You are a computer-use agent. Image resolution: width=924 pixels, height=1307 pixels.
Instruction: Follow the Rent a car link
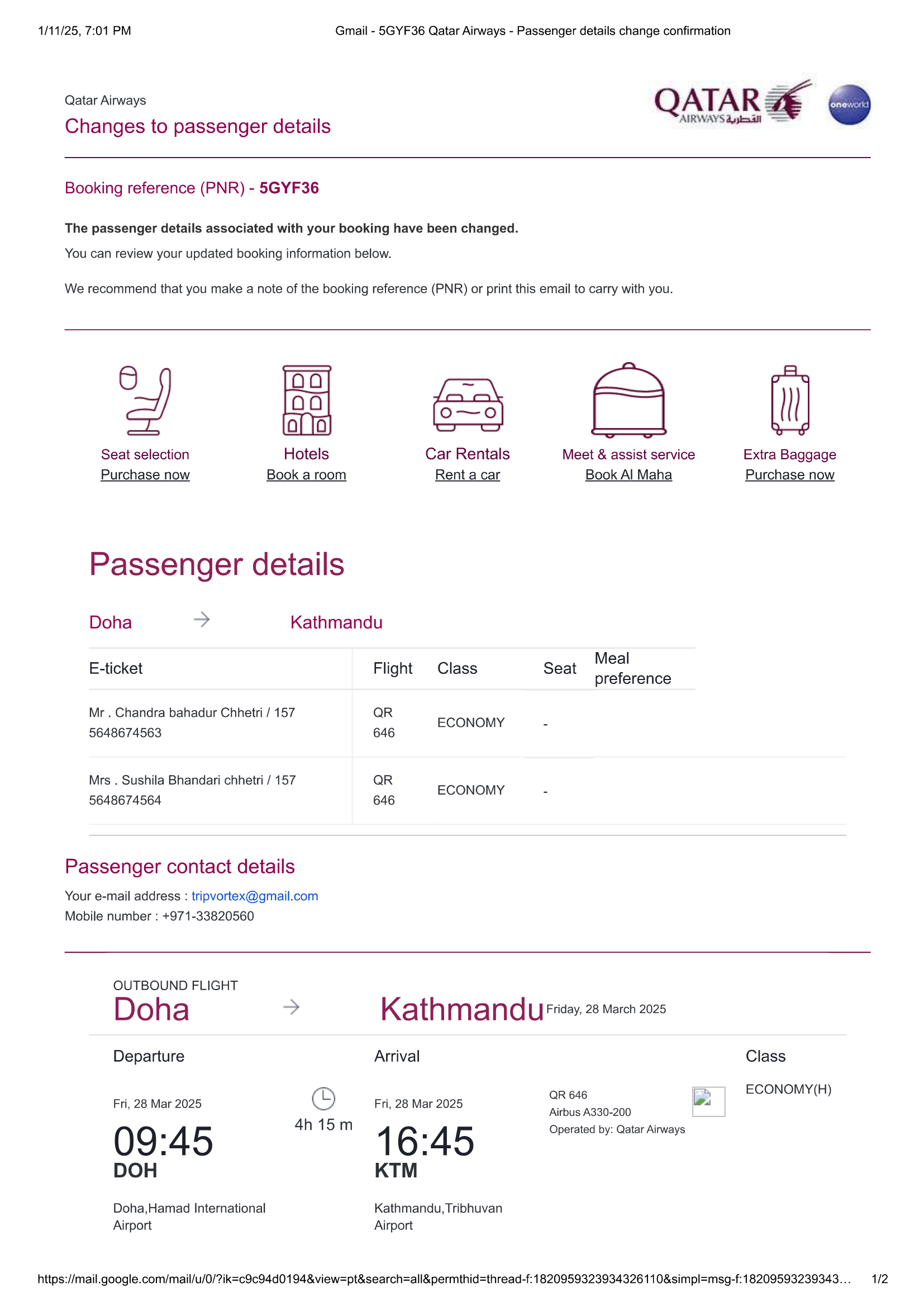pyautogui.click(x=468, y=475)
